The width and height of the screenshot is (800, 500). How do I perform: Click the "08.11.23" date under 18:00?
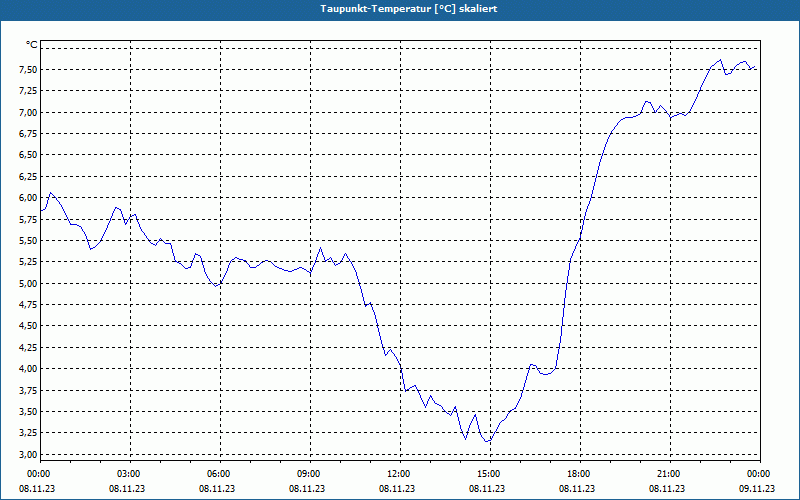pyautogui.click(x=577, y=489)
